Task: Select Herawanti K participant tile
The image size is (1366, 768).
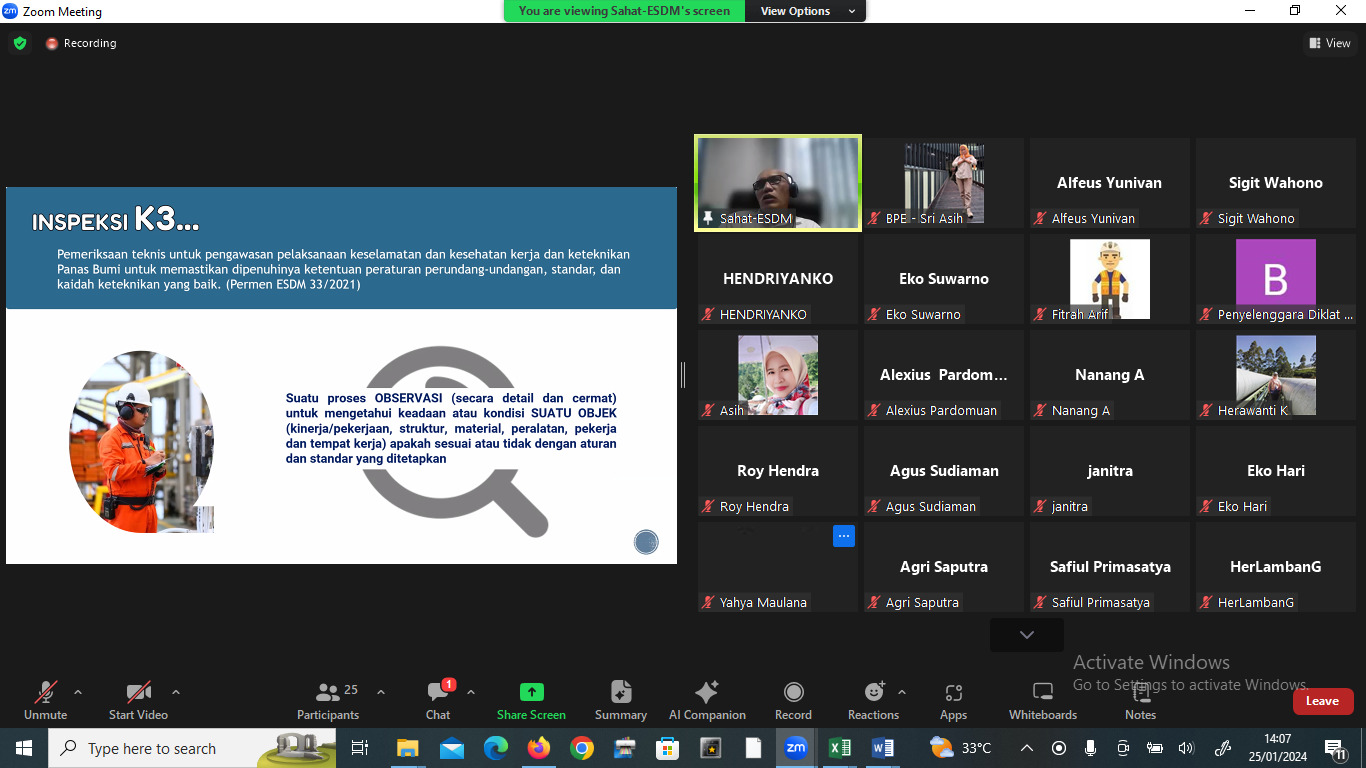Action: pyautogui.click(x=1276, y=375)
